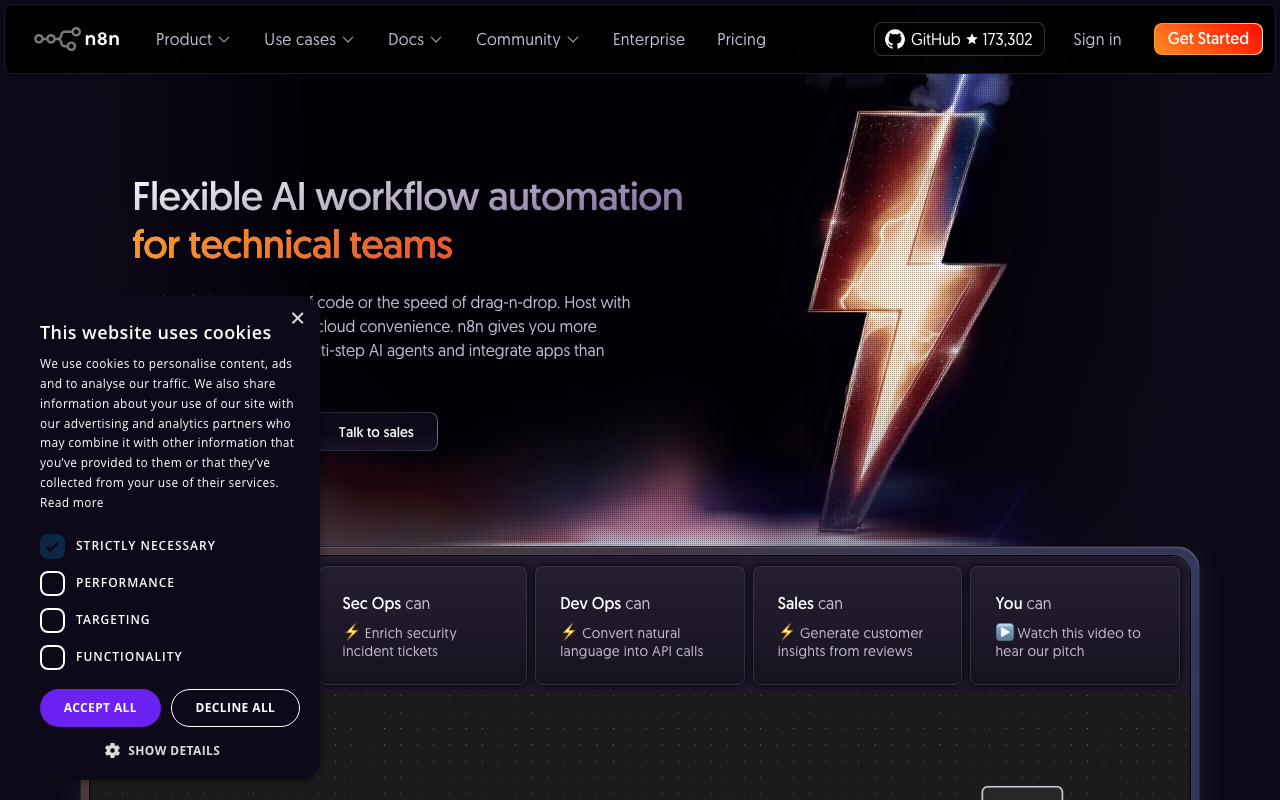Open the Enterprise nav item

(648, 39)
